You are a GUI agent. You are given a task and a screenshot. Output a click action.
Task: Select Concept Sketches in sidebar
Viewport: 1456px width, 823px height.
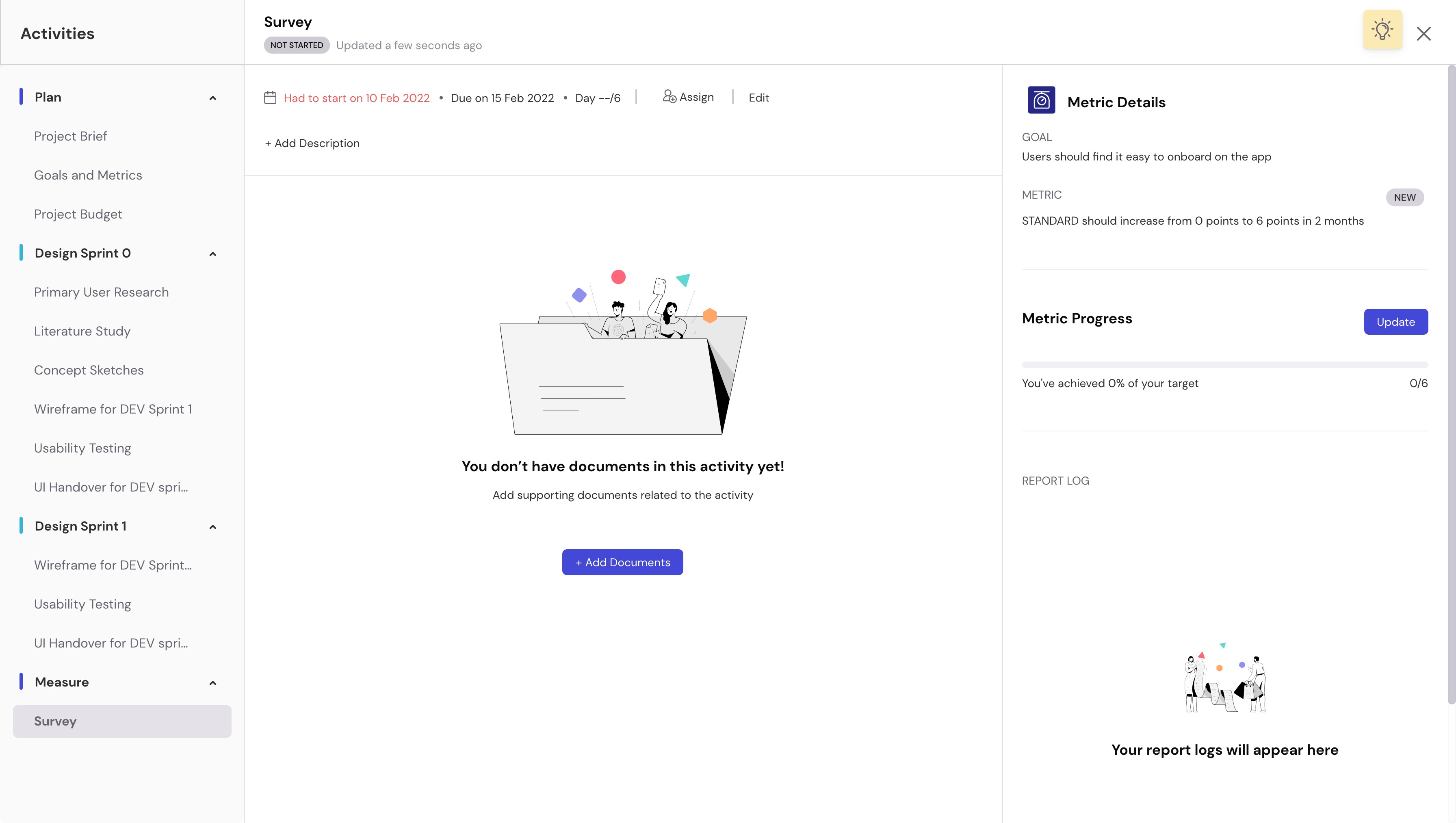click(x=89, y=370)
